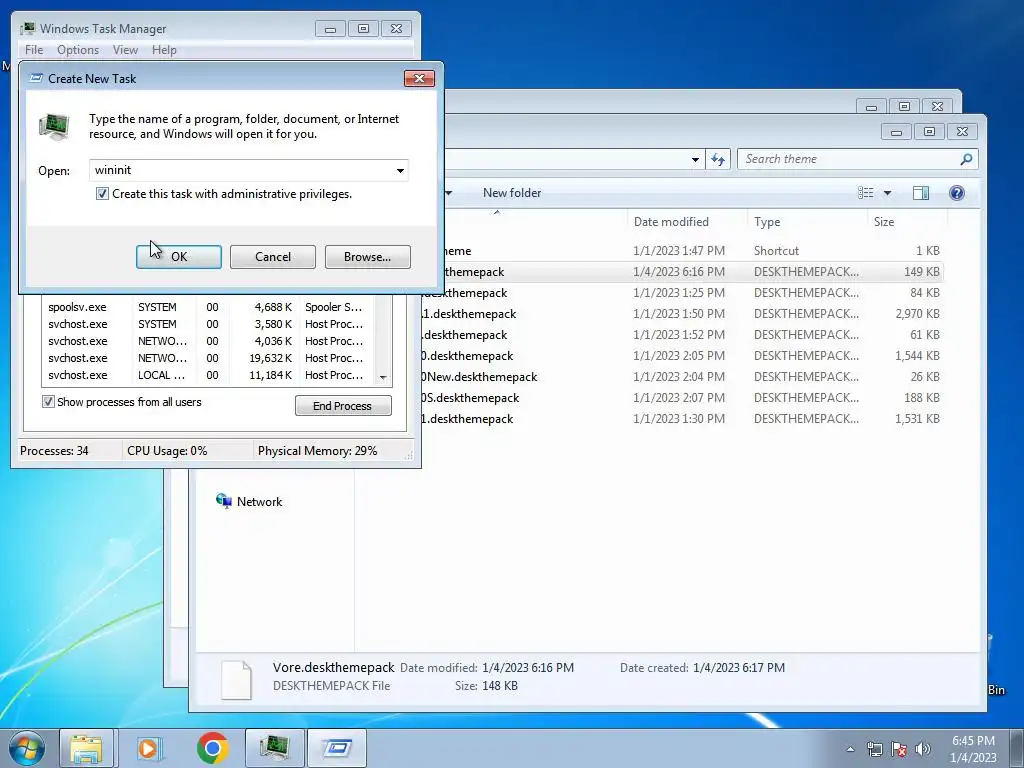Click the Action Center flag icon

tap(899, 749)
